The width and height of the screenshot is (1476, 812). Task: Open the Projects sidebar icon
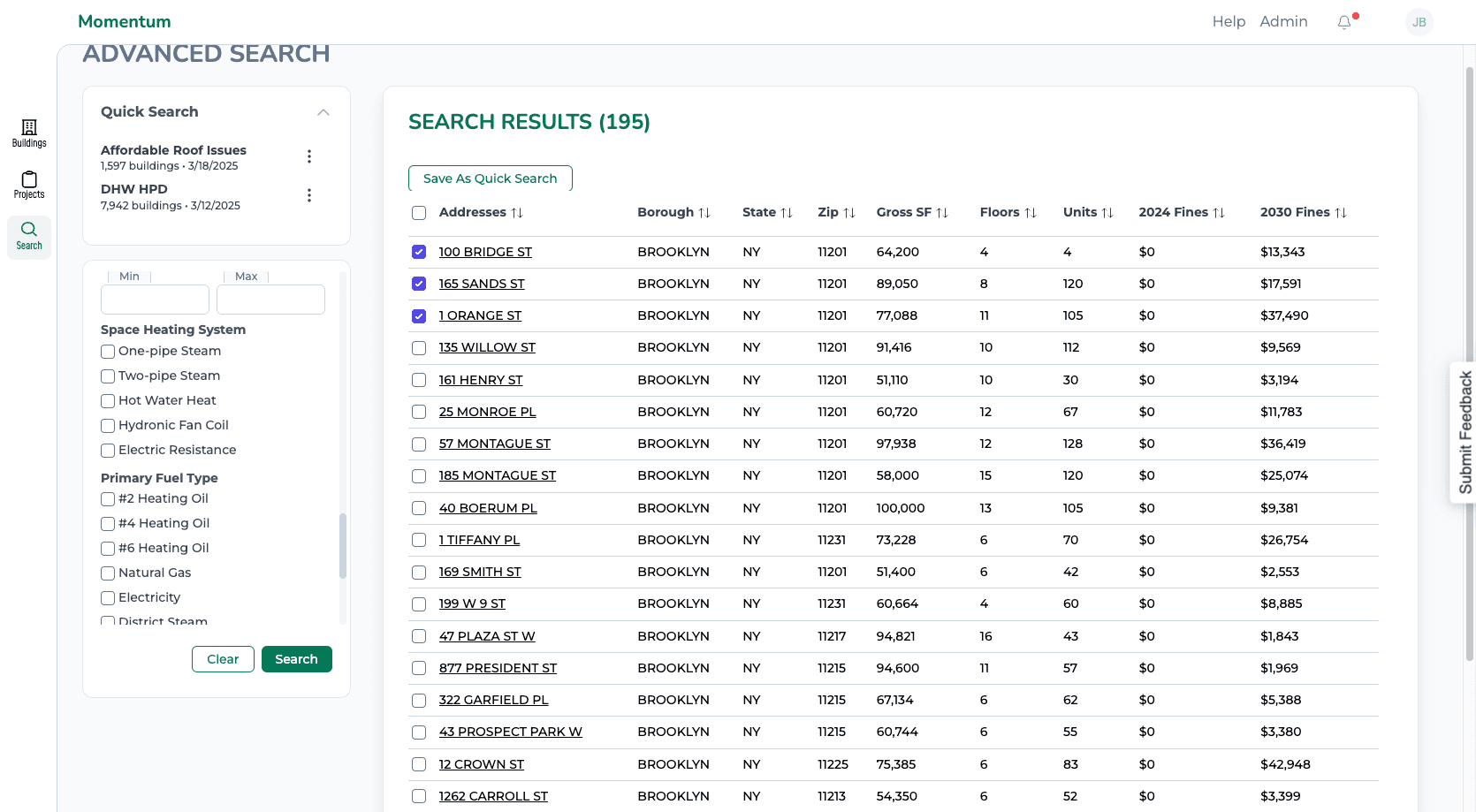(x=29, y=185)
